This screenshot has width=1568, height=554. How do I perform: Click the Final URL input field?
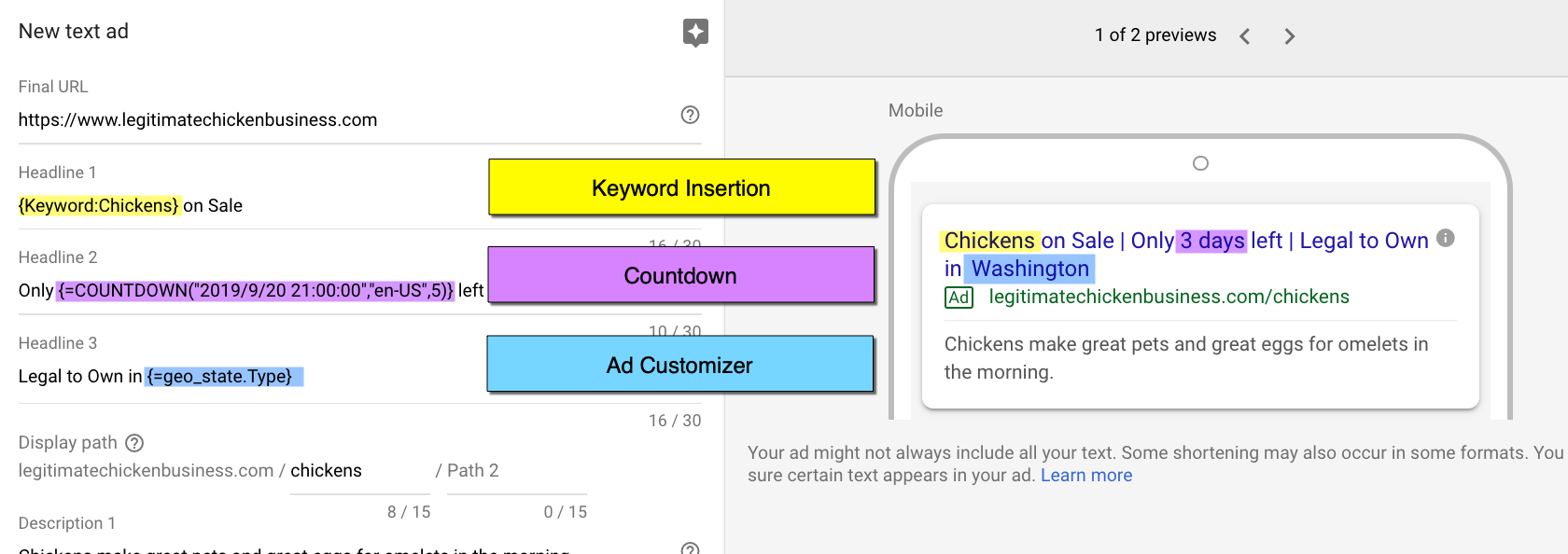point(336,120)
